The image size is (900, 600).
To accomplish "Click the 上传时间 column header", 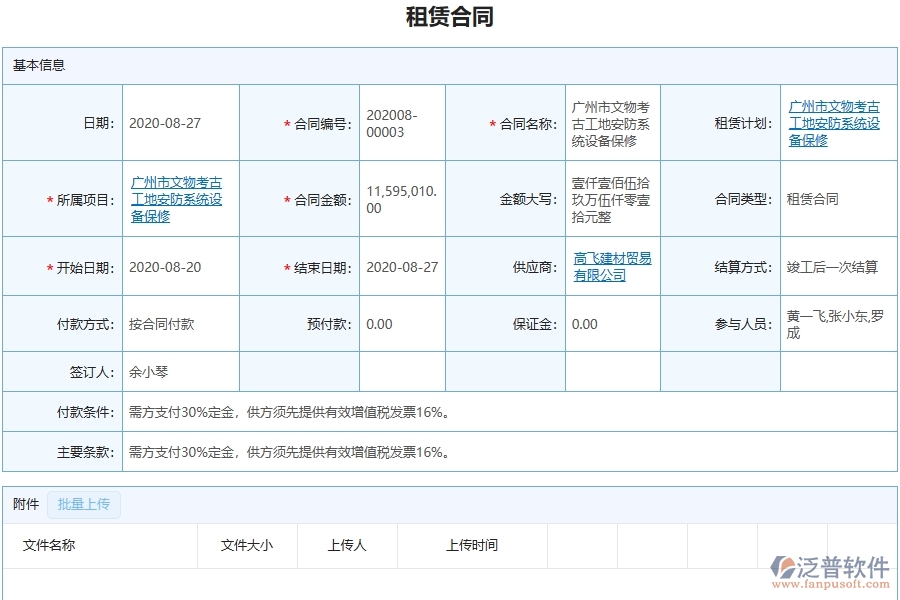I will (470, 545).
